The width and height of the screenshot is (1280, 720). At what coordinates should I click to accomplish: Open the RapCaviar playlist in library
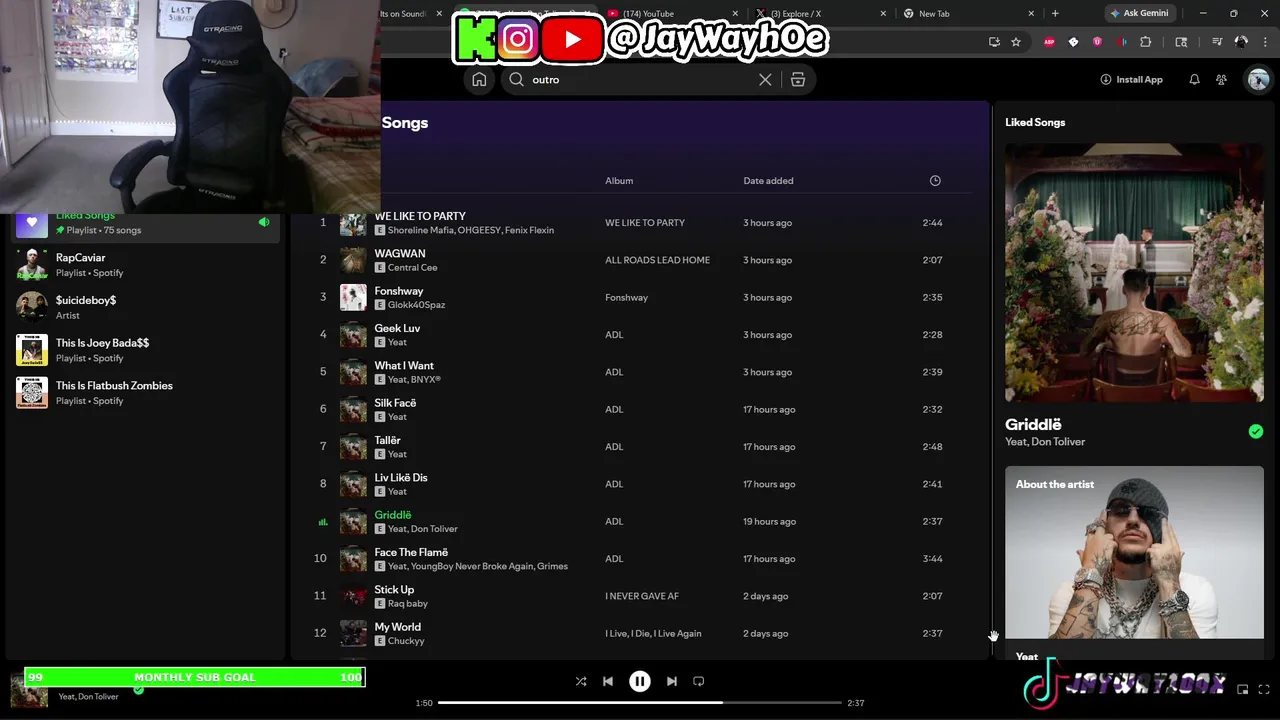[145, 265]
